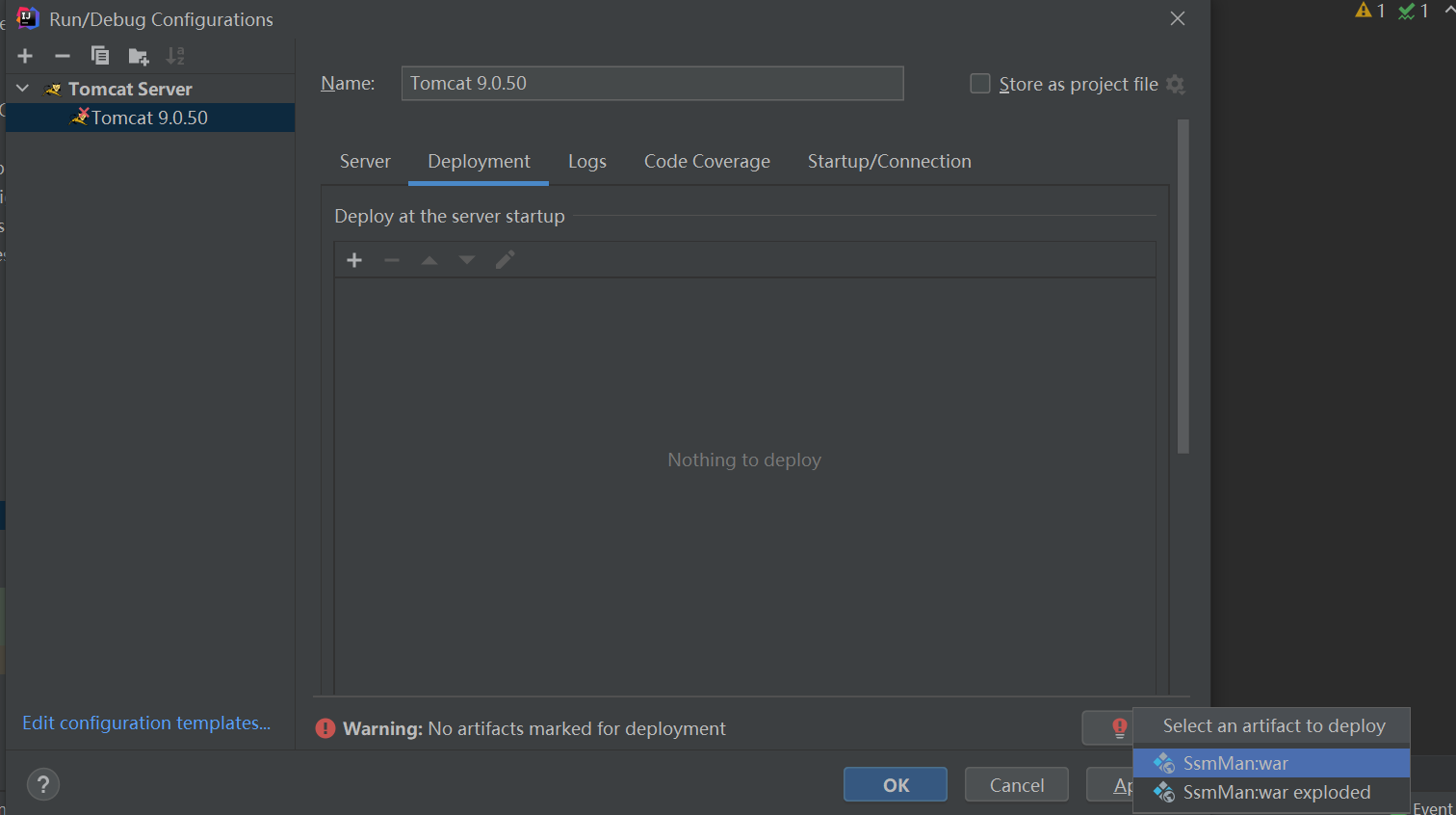Add a new run configuration
The image size is (1456, 815).
(x=25, y=56)
